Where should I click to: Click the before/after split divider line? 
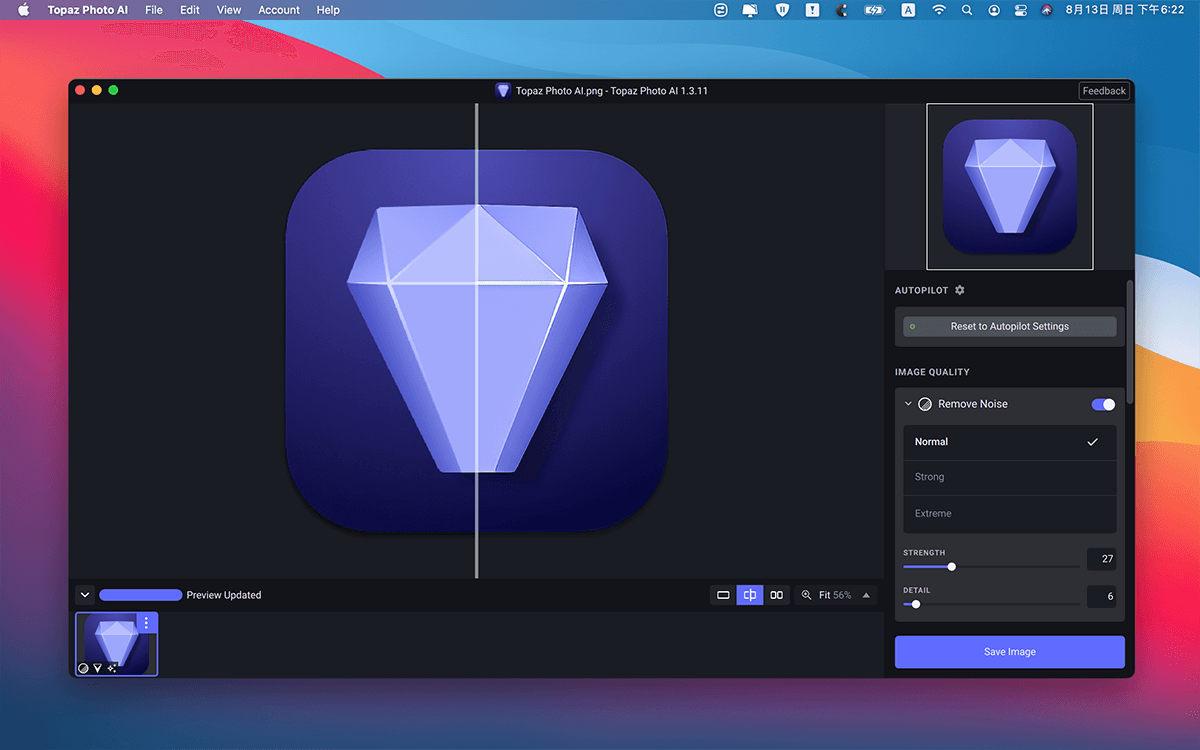click(x=476, y=340)
